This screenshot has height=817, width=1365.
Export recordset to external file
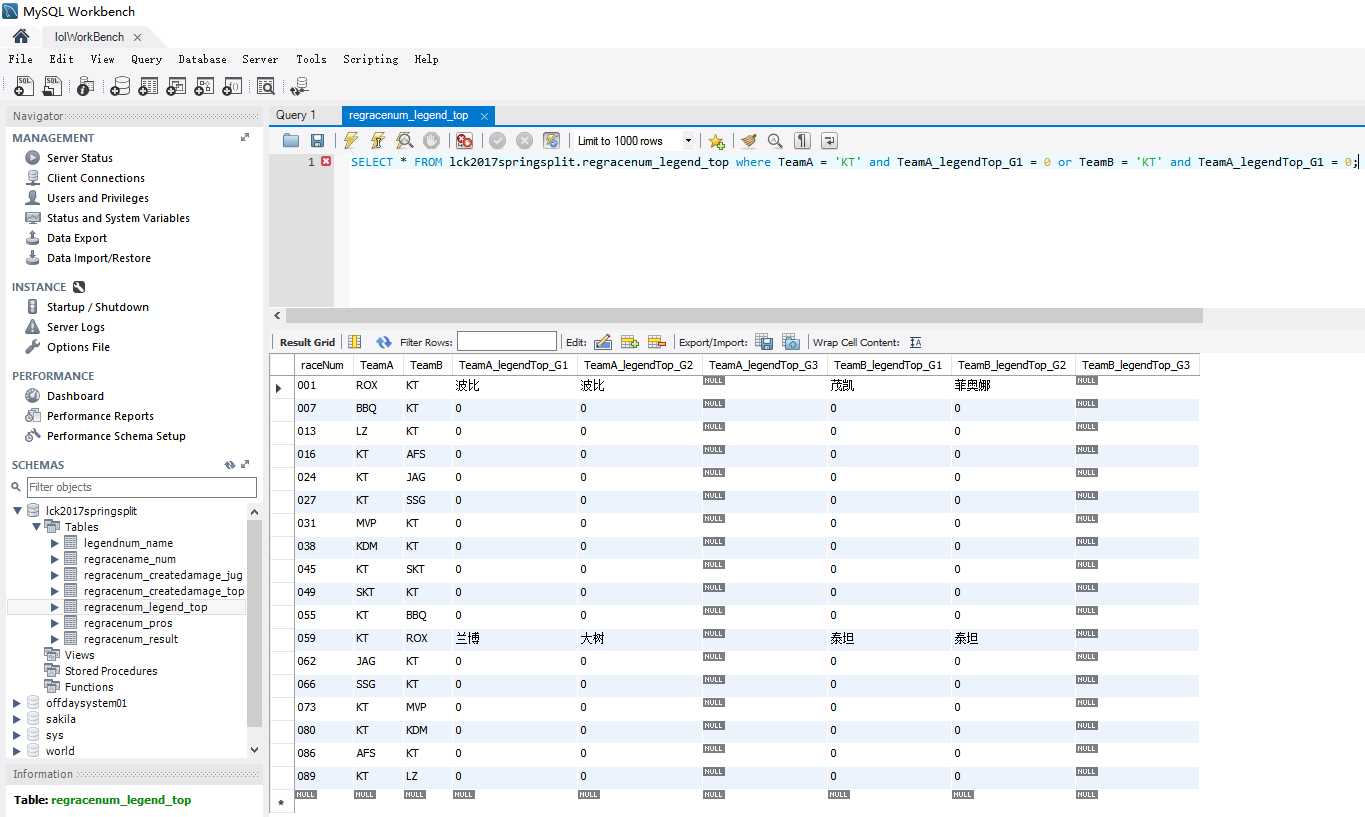[x=764, y=342]
